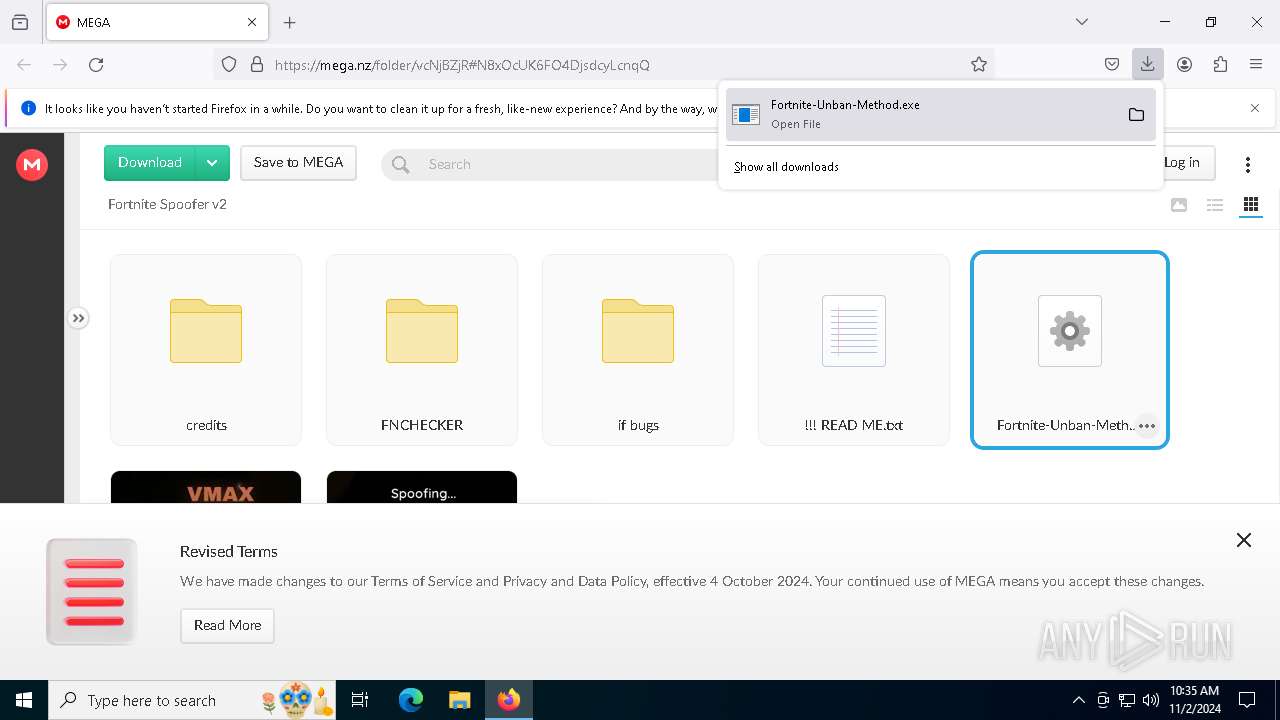
Task: Open the Extensions puzzle icon
Action: (x=1220, y=64)
